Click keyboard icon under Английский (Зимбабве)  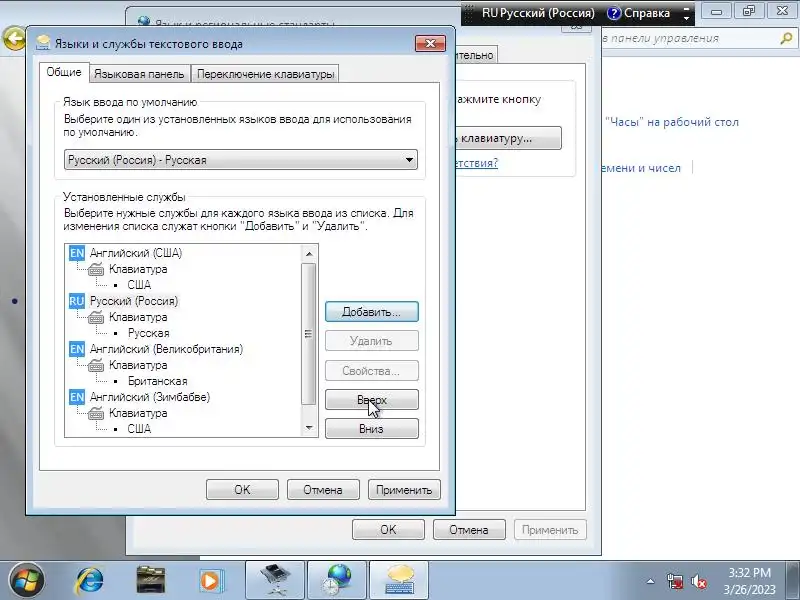[x=96, y=413]
